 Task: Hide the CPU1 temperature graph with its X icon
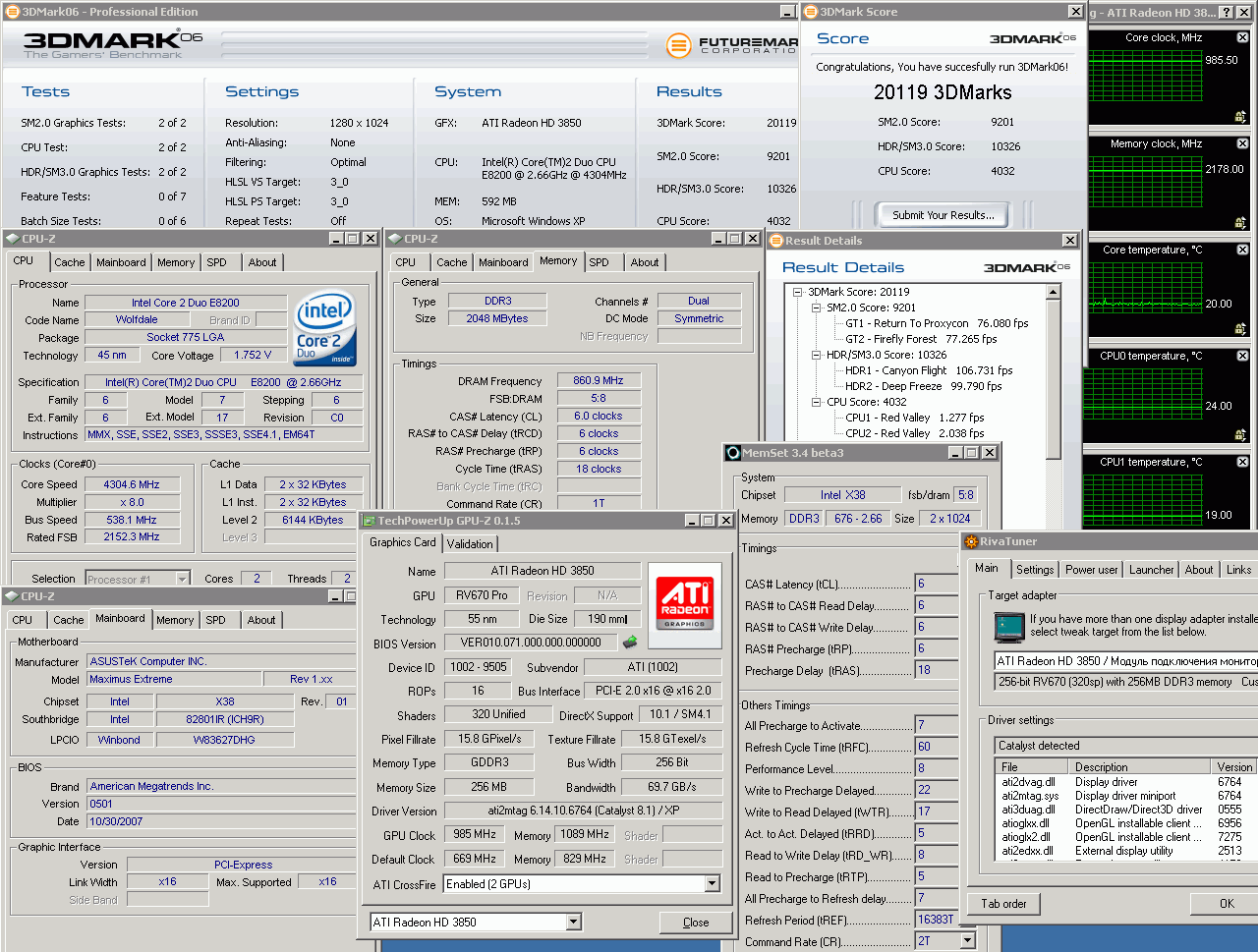[x=1242, y=462]
